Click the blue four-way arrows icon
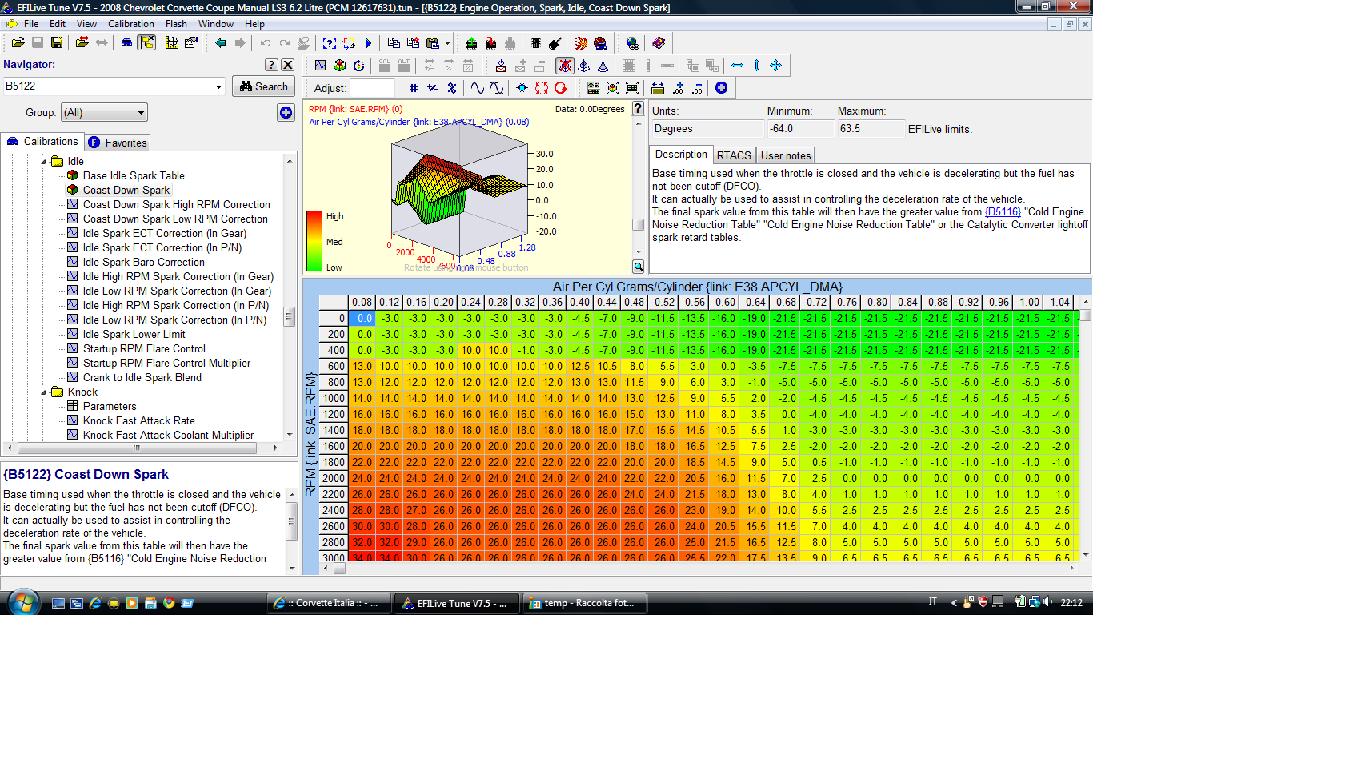 776,66
